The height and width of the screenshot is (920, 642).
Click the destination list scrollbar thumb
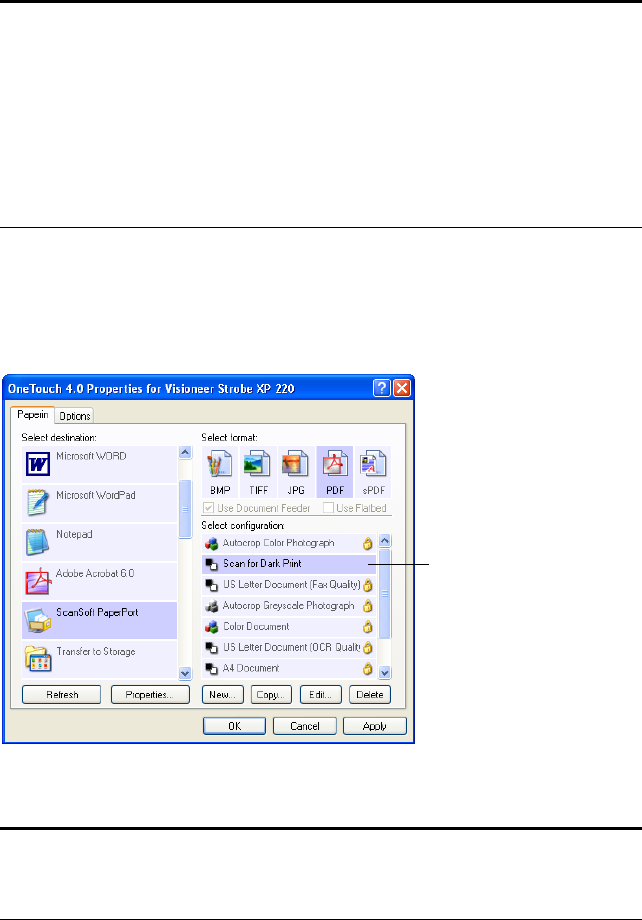click(x=185, y=509)
